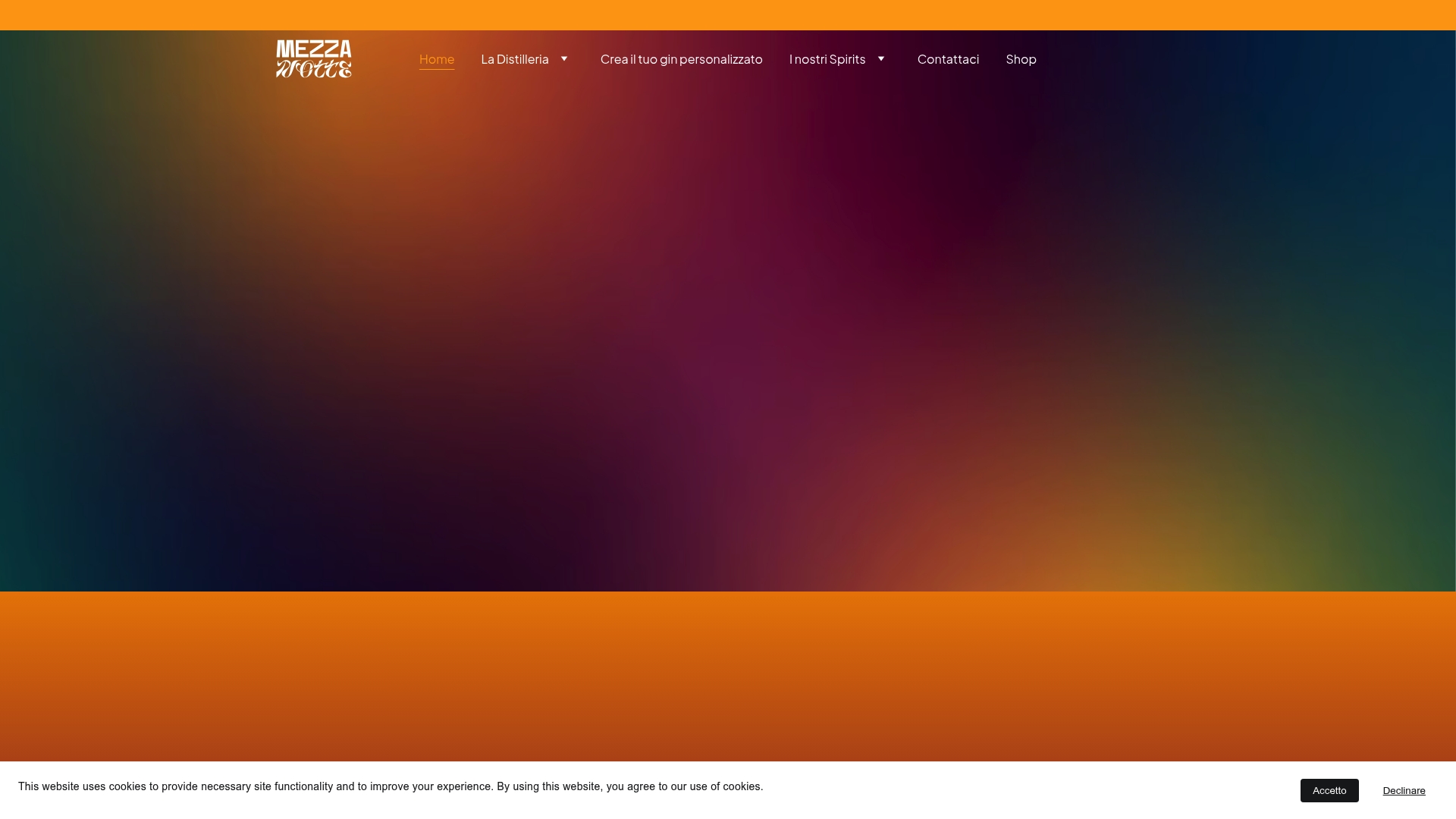This screenshot has height=819, width=1456.
Task: Click the orange announcement bar at top
Action: click(x=728, y=14)
